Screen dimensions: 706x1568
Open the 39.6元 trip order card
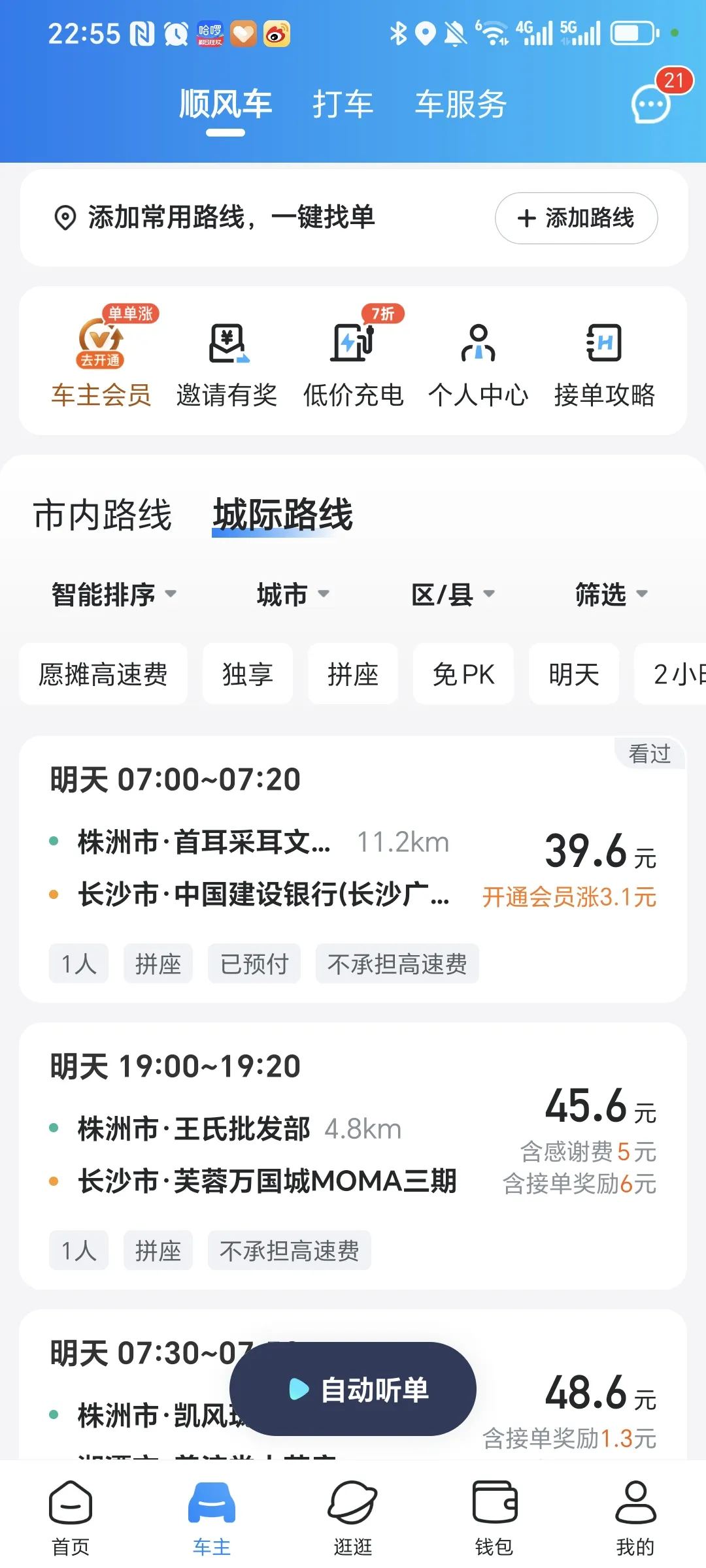(353, 869)
